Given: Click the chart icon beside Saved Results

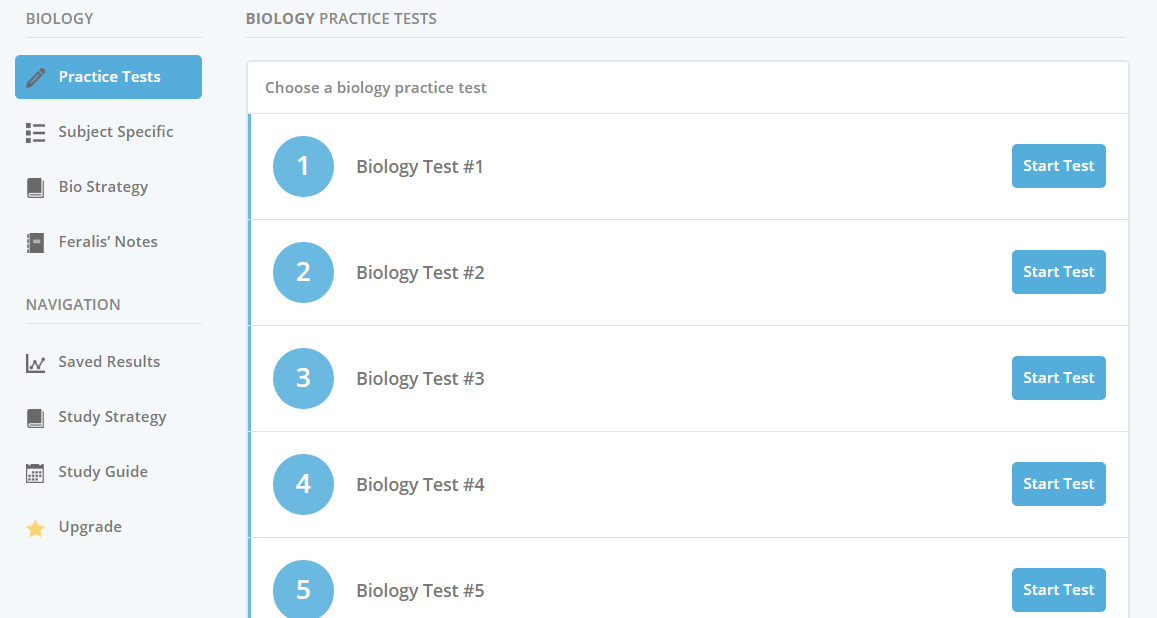Looking at the screenshot, I should coord(35,363).
